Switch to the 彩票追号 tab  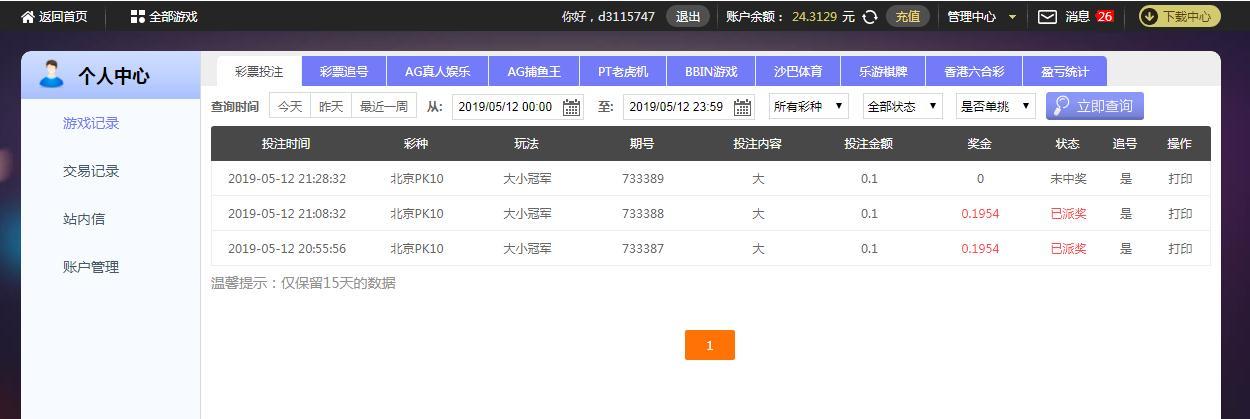tap(344, 72)
